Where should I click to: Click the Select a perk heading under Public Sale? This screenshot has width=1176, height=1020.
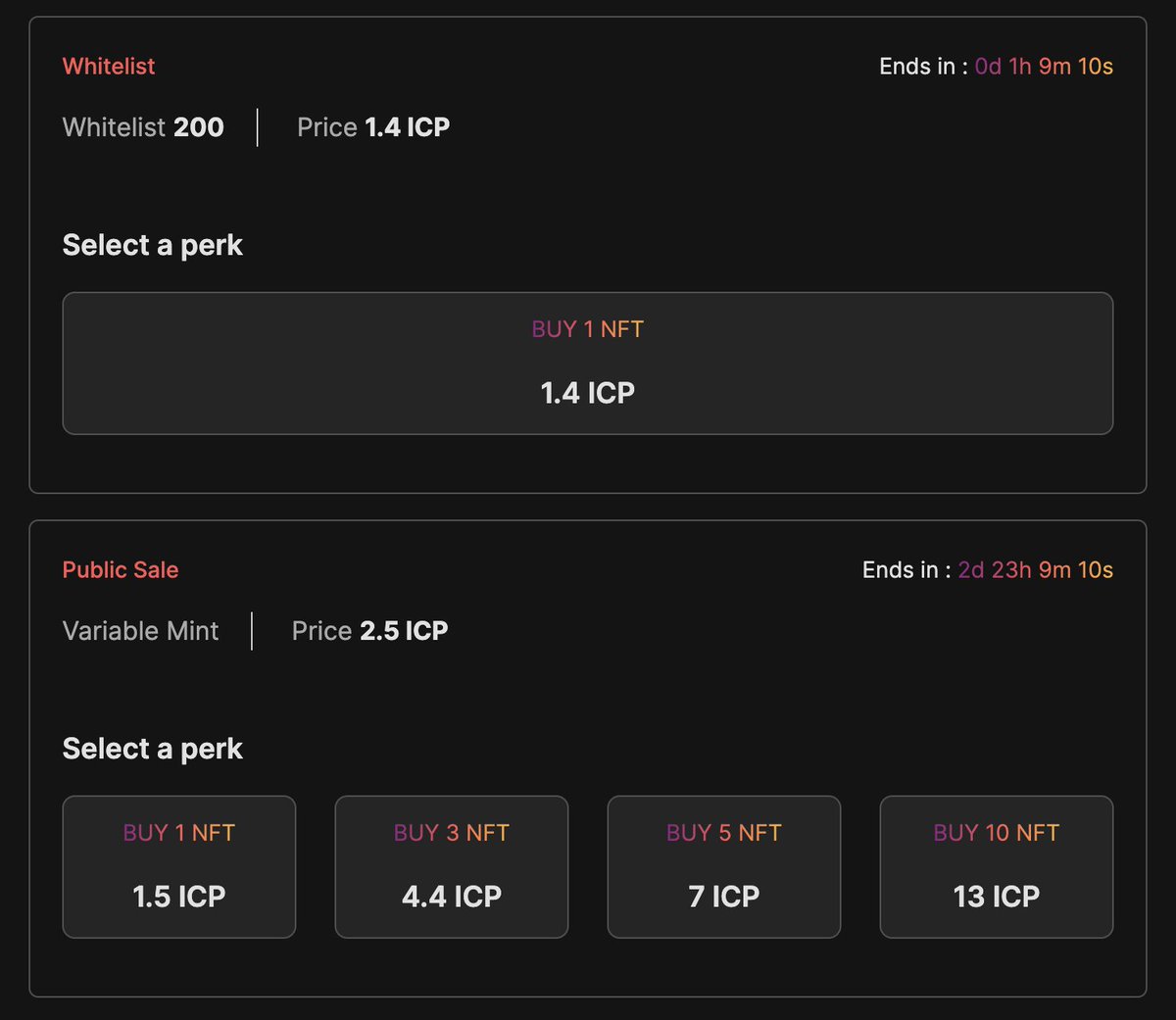(x=153, y=749)
